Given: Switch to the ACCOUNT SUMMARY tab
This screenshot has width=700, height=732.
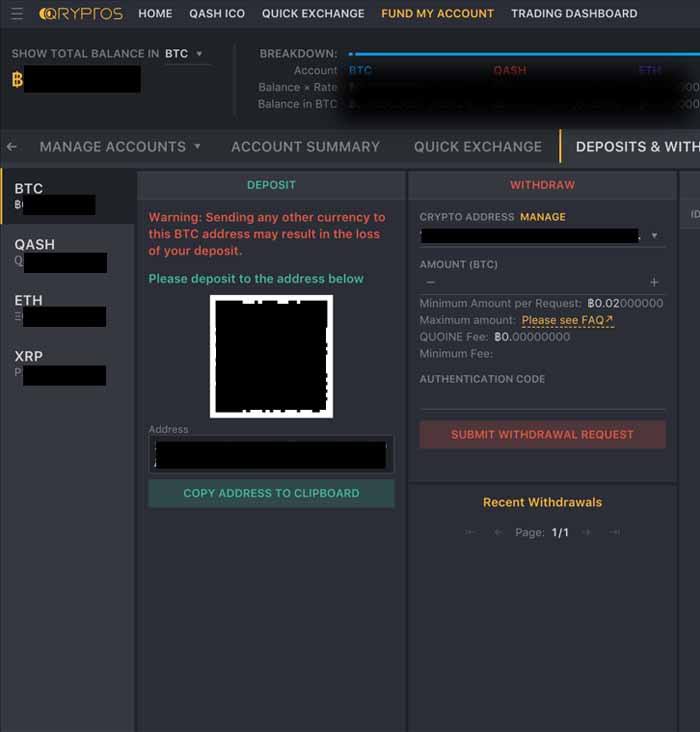Looking at the screenshot, I should click(305, 147).
